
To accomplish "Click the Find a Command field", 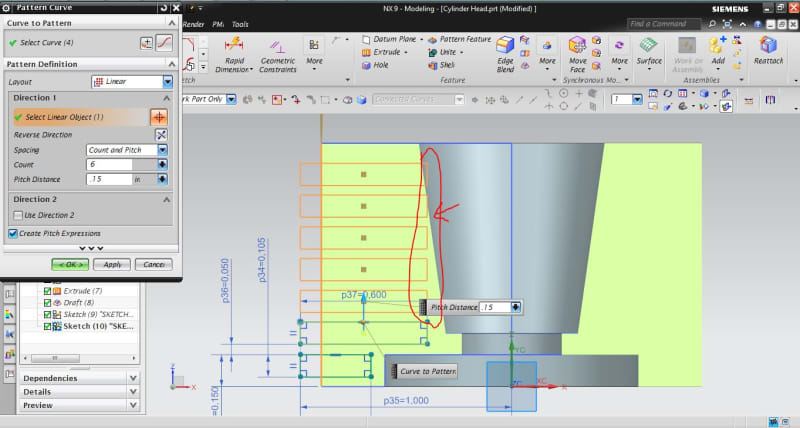I will coord(664,24).
